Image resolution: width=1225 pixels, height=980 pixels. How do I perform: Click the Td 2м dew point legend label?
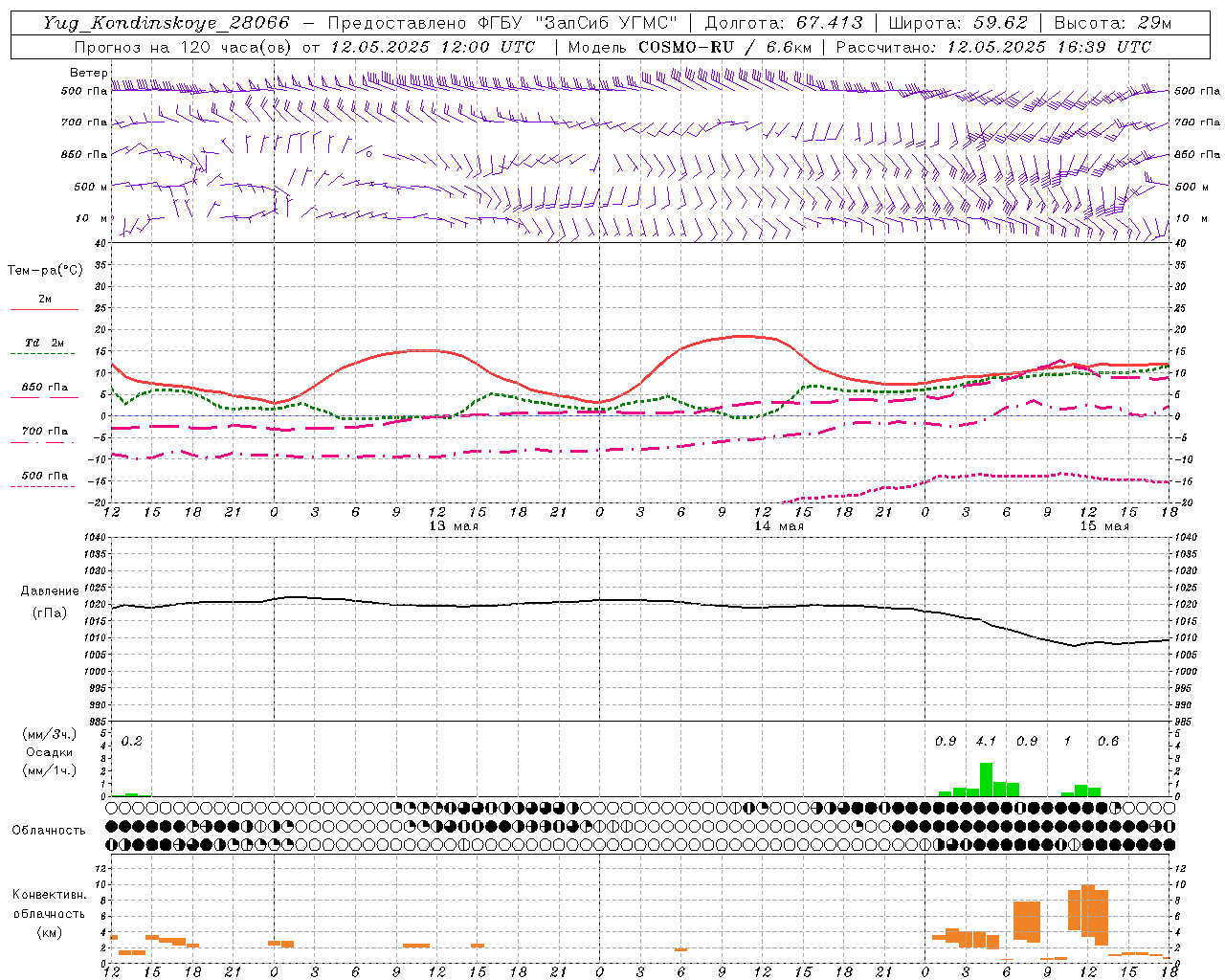tap(44, 343)
